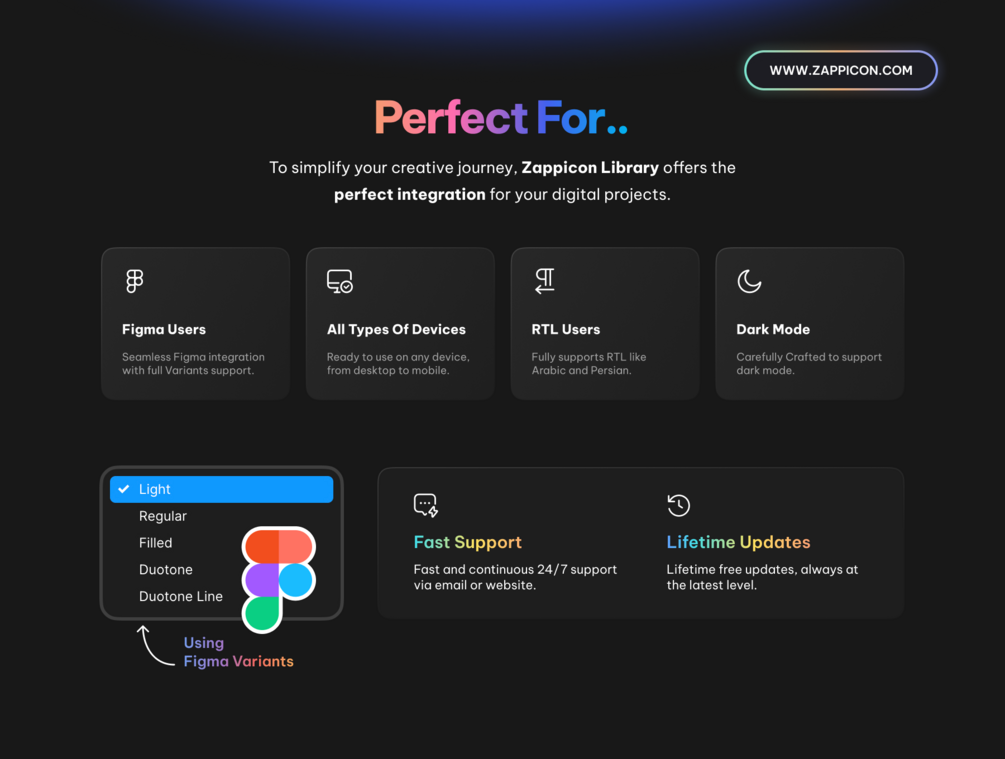Click the All Types Of Devices title
Image resolution: width=1005 pixels, height=759 pixels.
[x=396, y=329]
